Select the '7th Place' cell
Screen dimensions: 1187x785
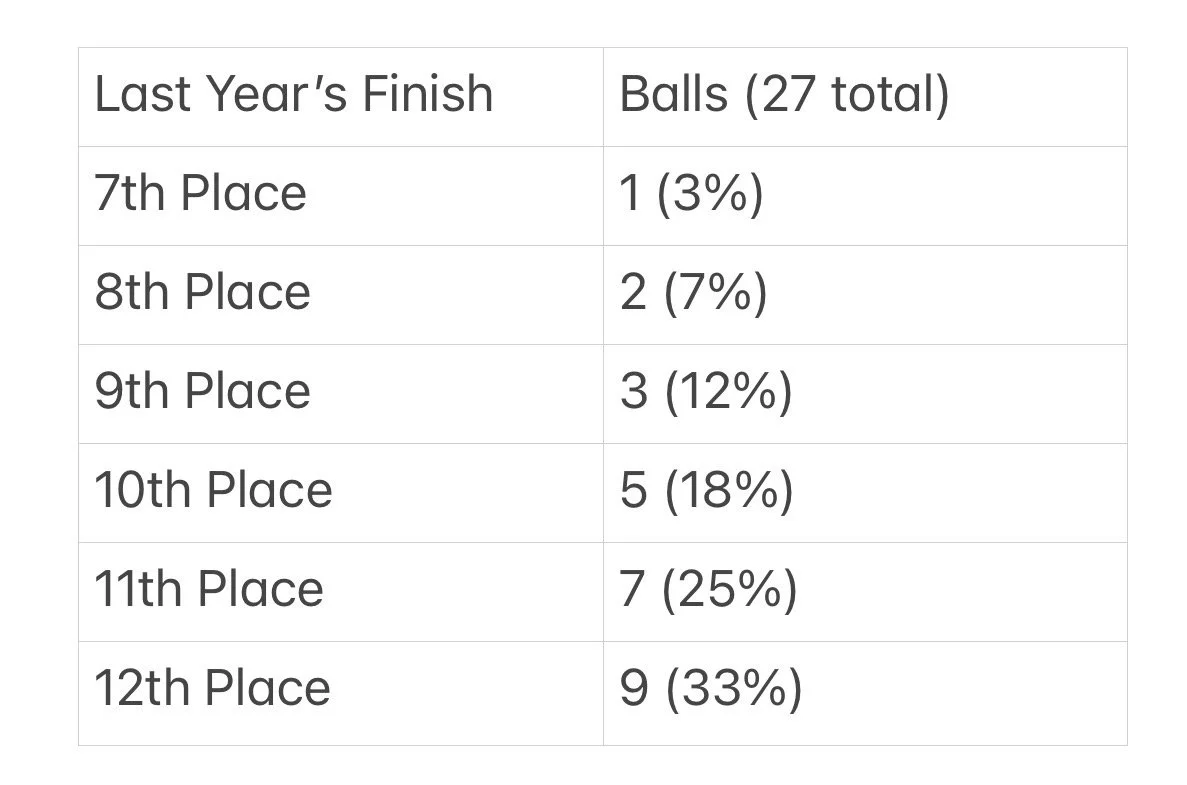(341, 196)
